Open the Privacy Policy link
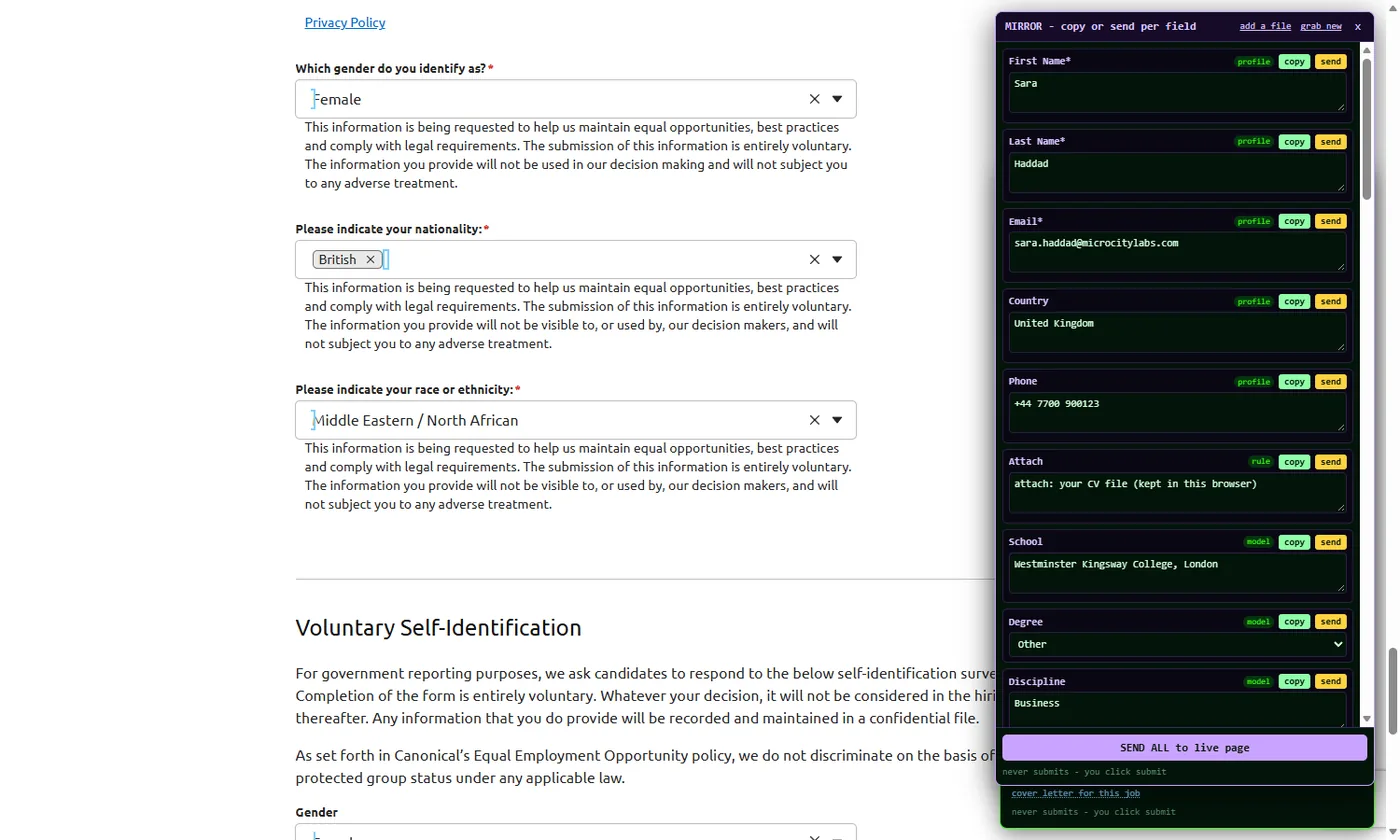Image resolution: width=1400 pixels, height=840 pixels. [x=345, y=22]
